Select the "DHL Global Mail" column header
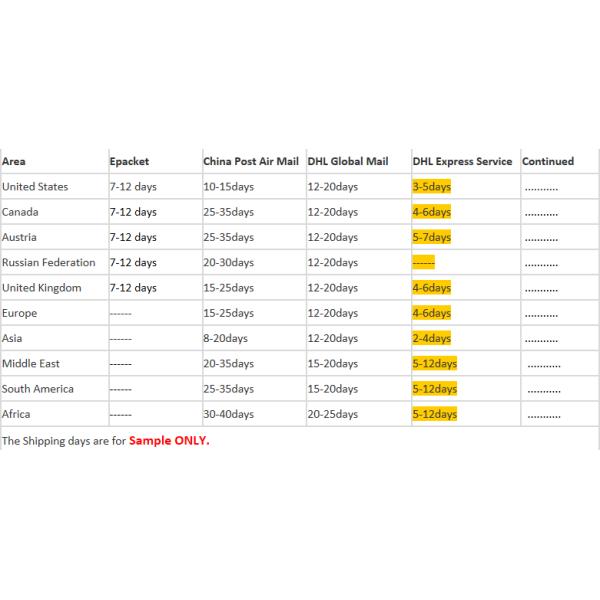 (x=346, y=161)
